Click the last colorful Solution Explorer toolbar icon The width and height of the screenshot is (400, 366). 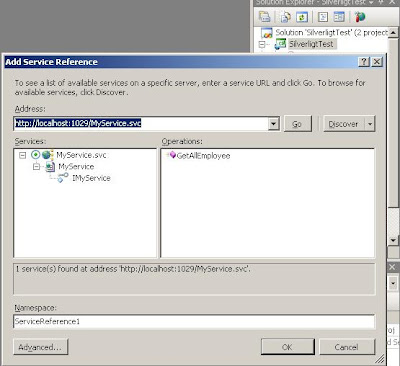360,17
